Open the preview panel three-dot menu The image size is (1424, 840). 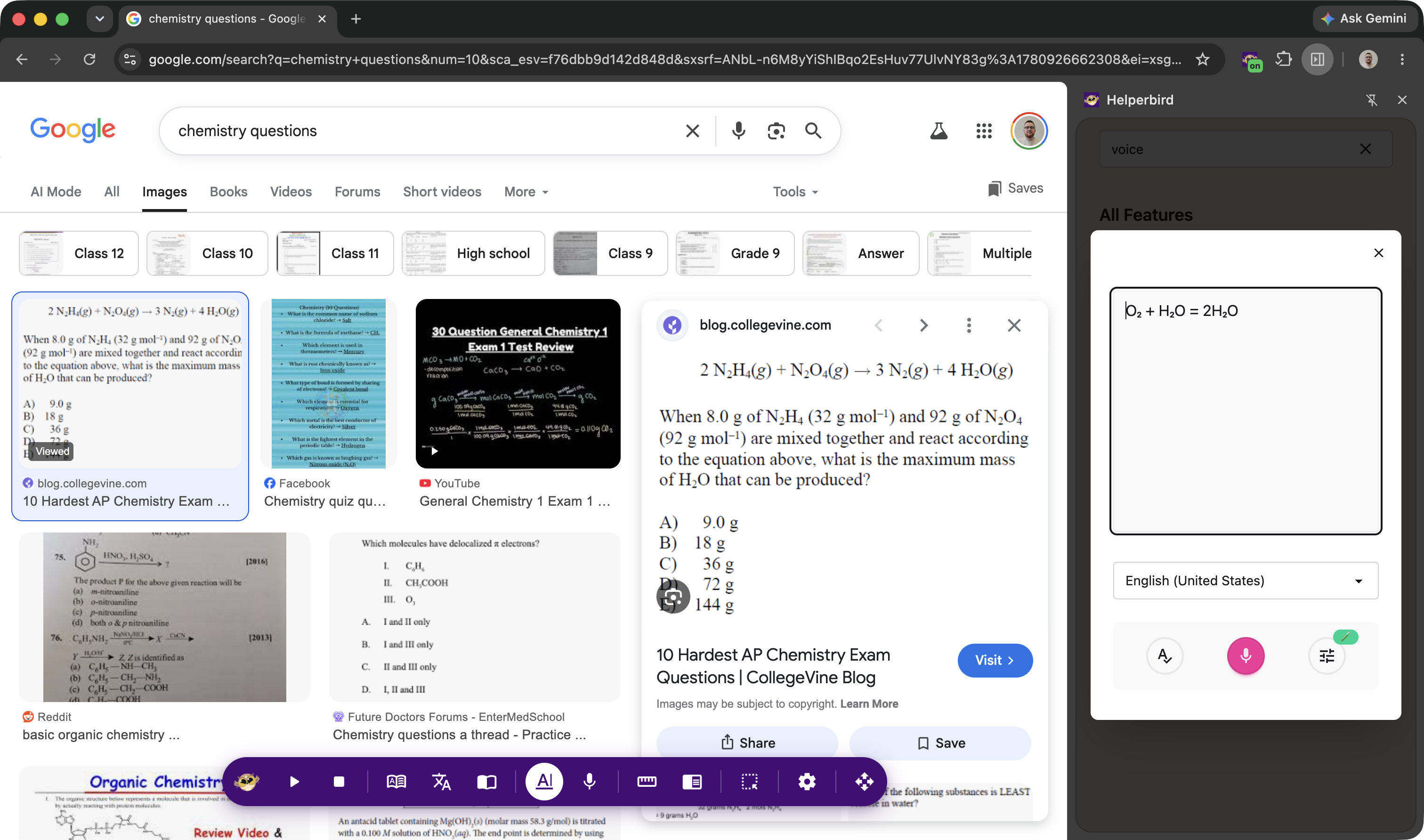pyautogui.click(x=969, y=325)
